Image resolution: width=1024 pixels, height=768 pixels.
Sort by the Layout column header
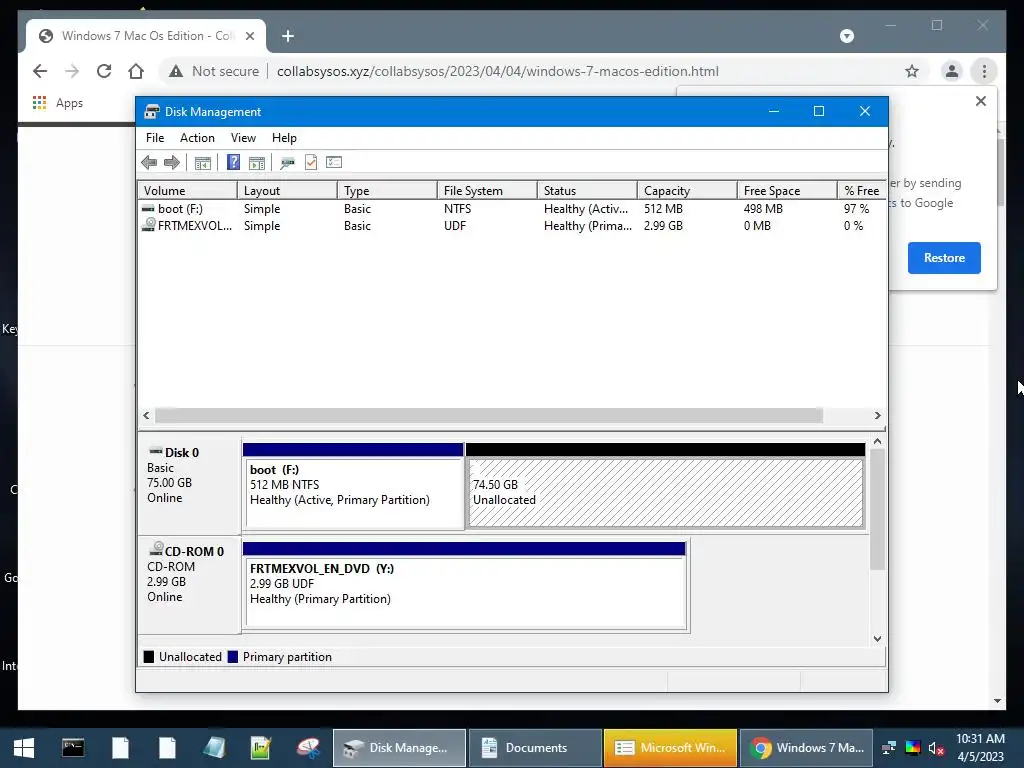[x=287, y=191]
